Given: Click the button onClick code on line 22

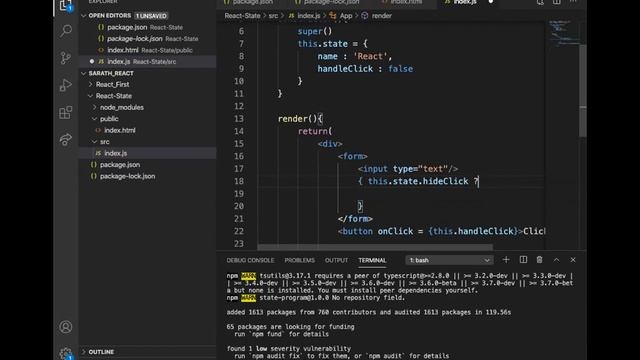Looking at the screenshot, I should (x=441, y=231).
